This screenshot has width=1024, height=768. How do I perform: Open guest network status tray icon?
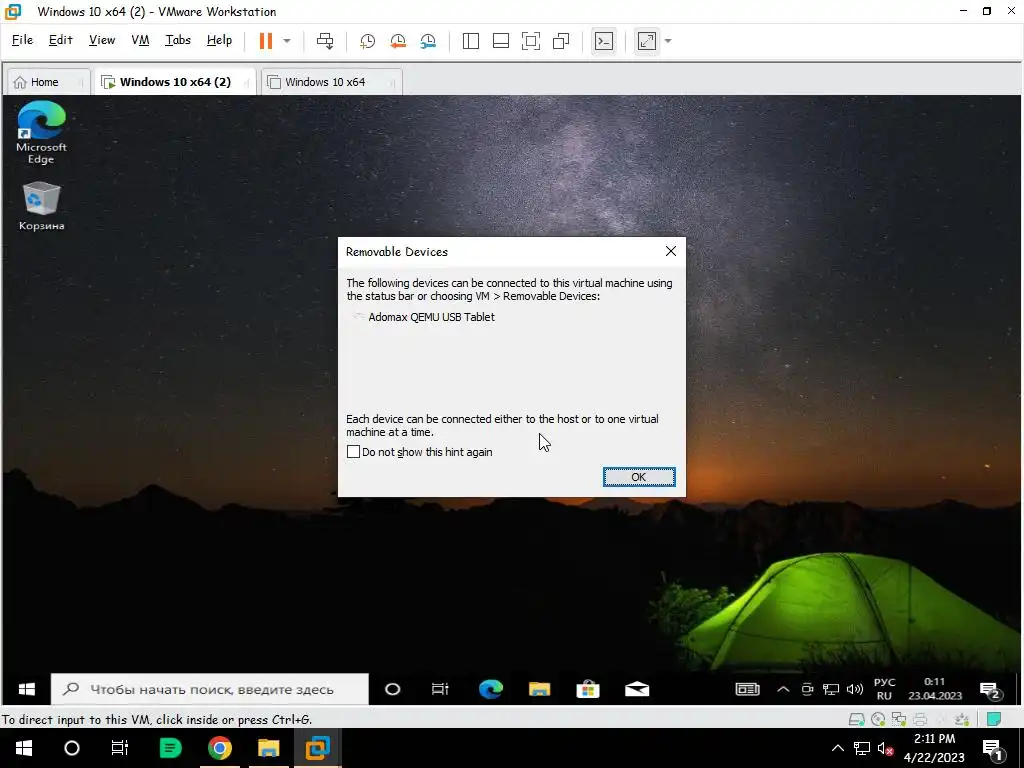[x=831, y=689]
